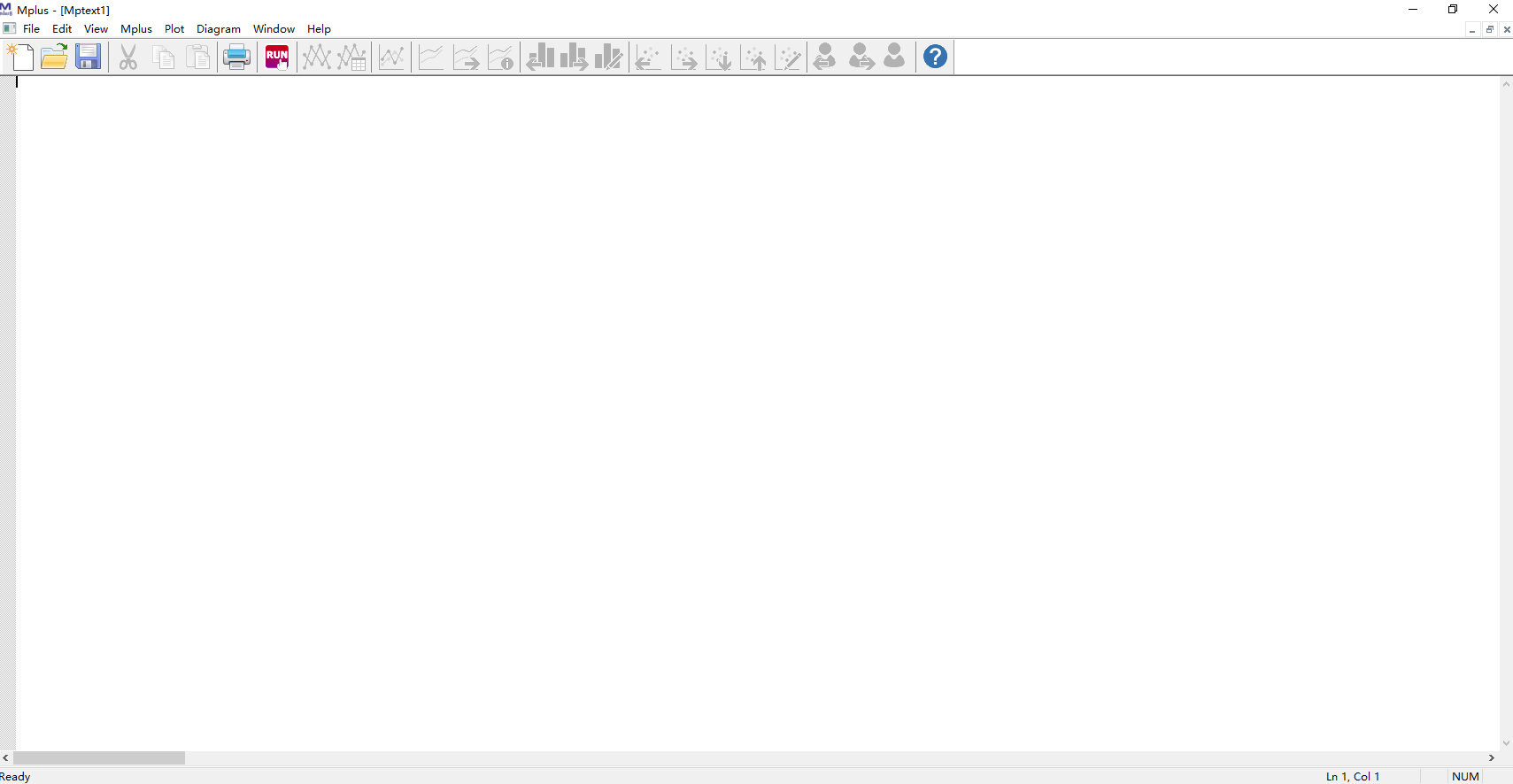1513x784 pixels.
Task: Open the View menu
Action: (x=96, y=29)
